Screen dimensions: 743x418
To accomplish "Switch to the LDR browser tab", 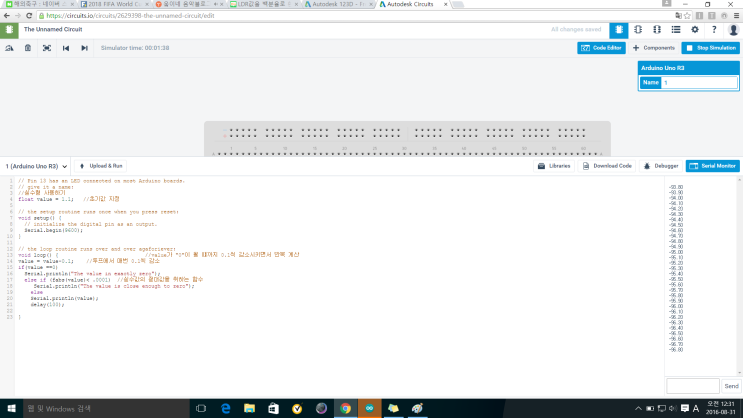I will [263, 4].
